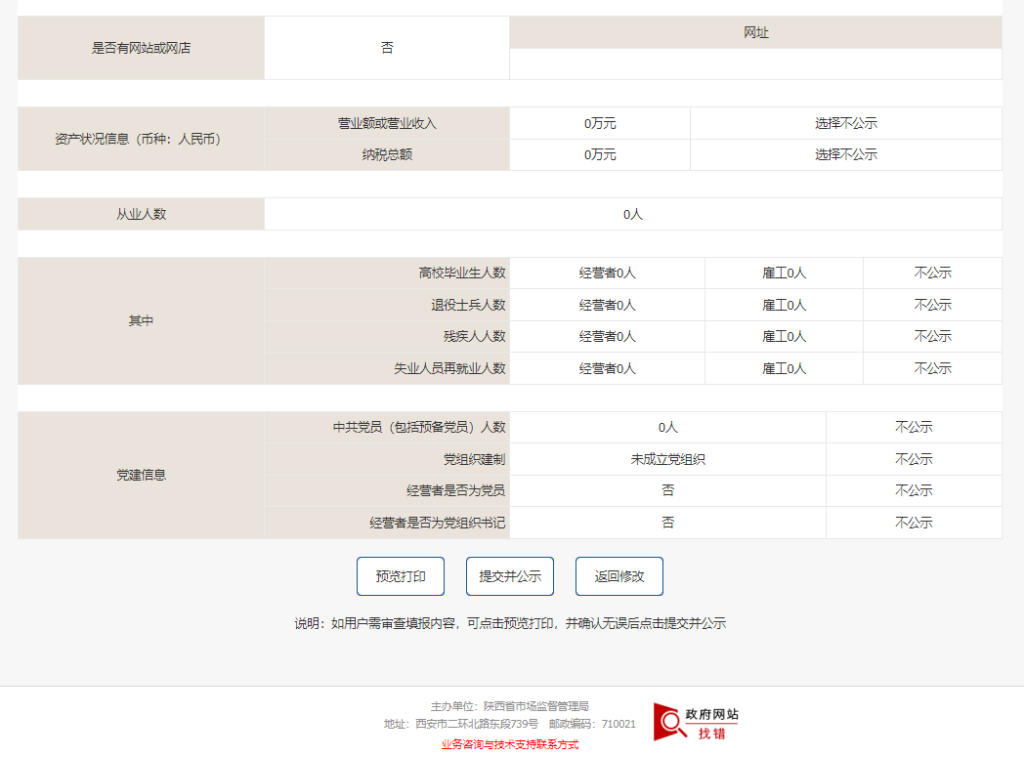The width and height of the screenshot is (1024, 757).
Task: Click the 从业人数 value 0人
Action: point(632,214)
